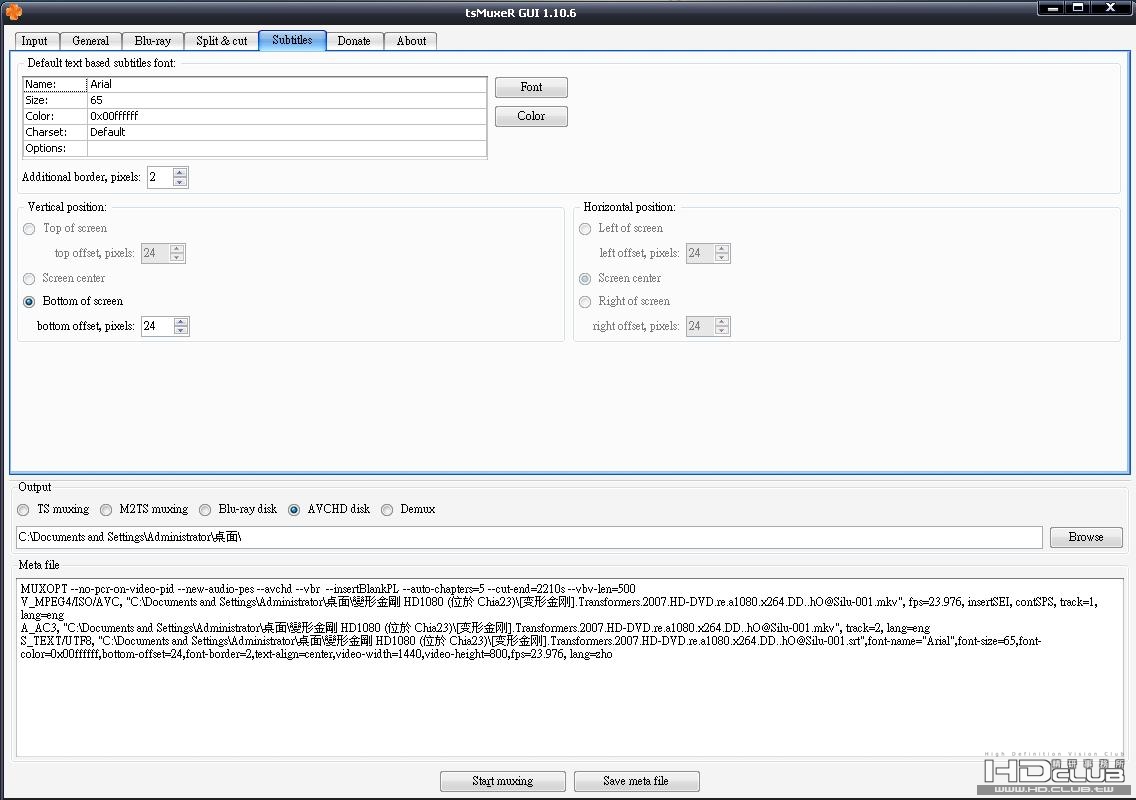Close the tsMuxeR window
This screenshot has width=1136, height=800.
pos(1110,8)
